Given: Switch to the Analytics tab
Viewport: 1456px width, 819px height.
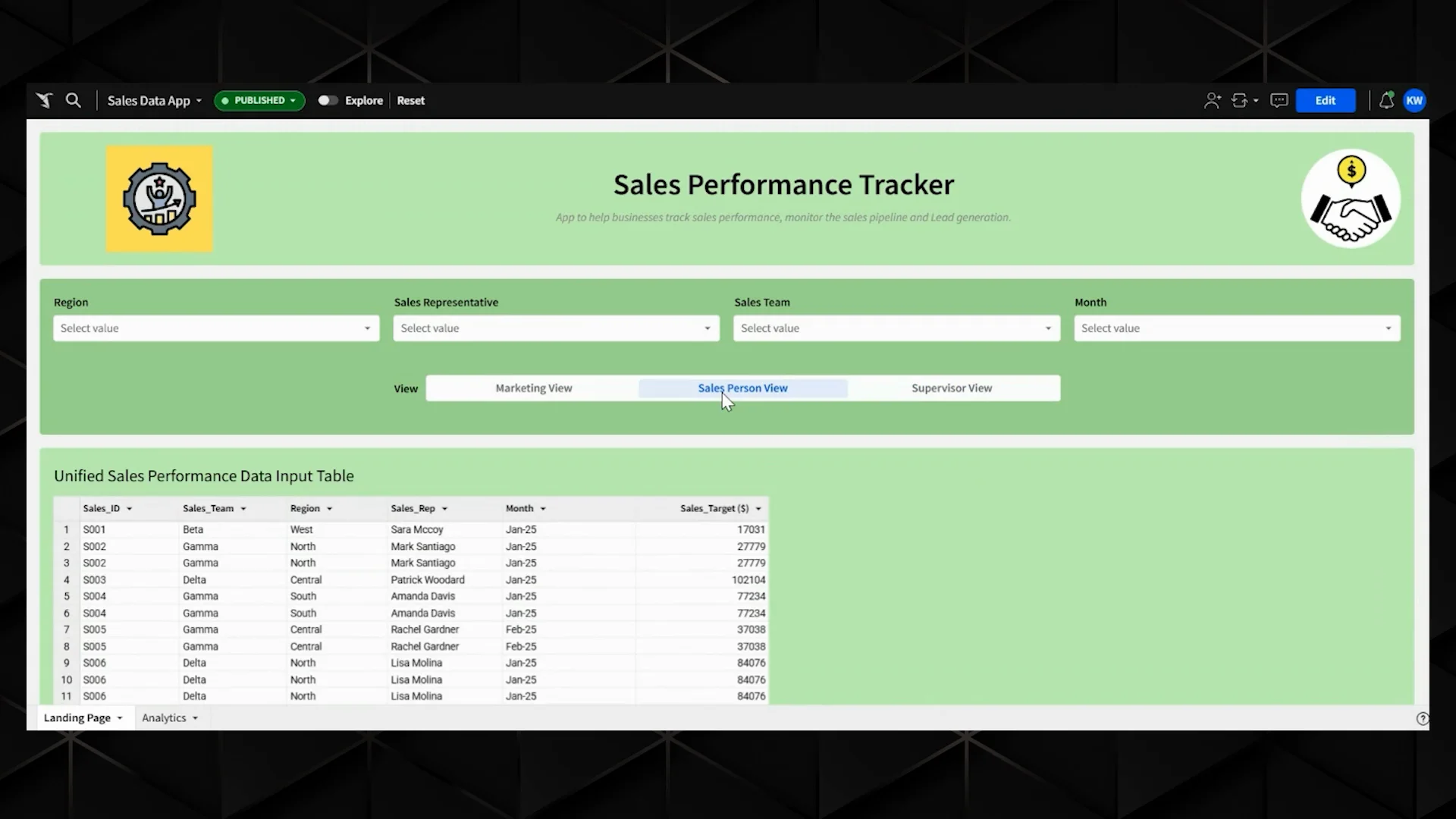Looking at the screenshot, I should pos(164,717).
